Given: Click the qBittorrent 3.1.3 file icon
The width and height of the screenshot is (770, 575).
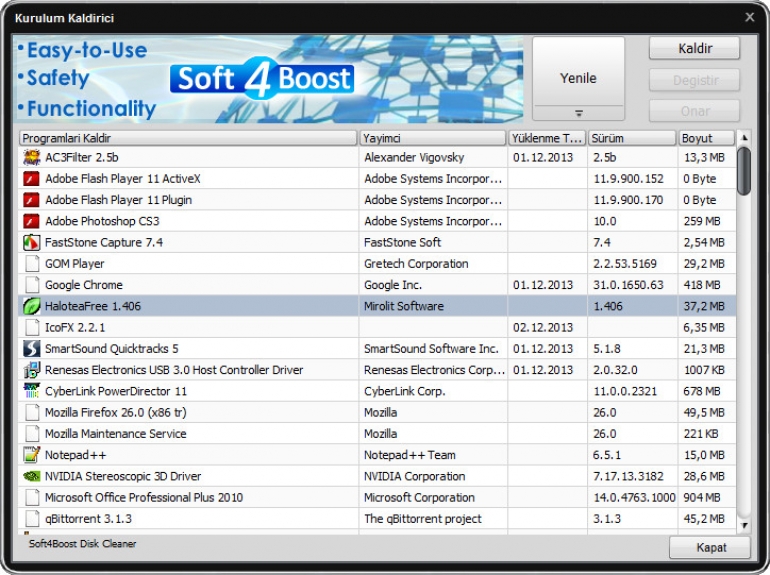Looking at the screenshot, I should pyautogui.click(x=32, y=519).
